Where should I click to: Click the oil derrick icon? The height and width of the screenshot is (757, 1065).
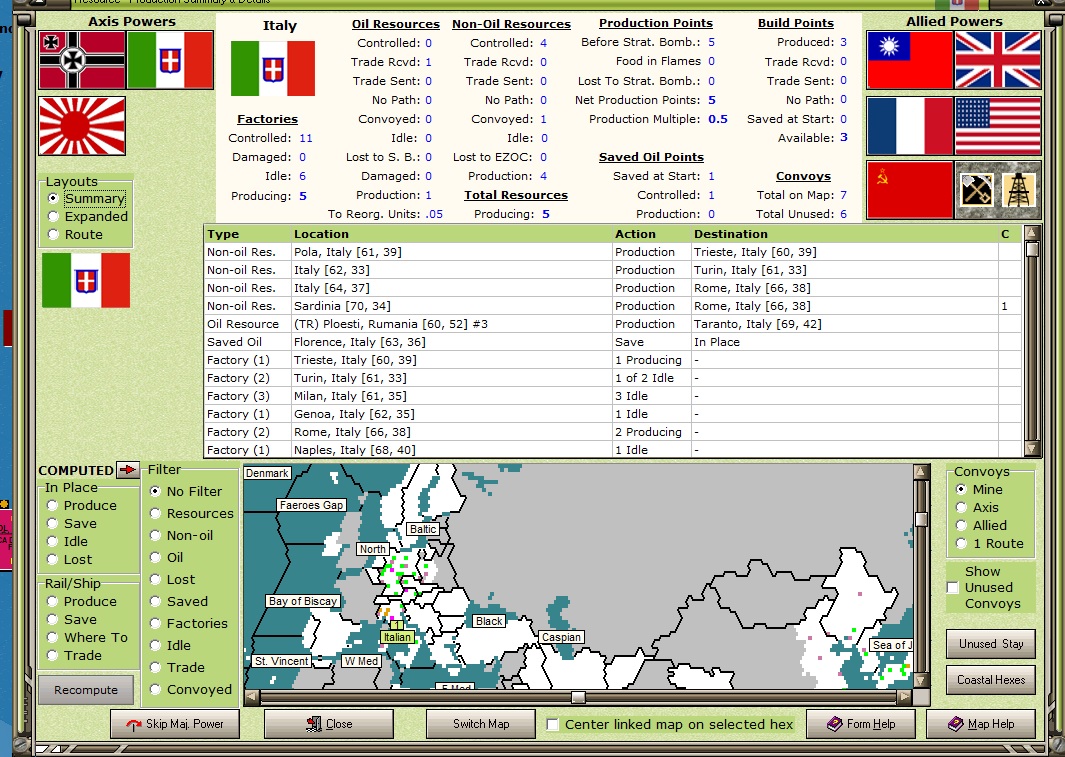click(x=1019, y=190)
